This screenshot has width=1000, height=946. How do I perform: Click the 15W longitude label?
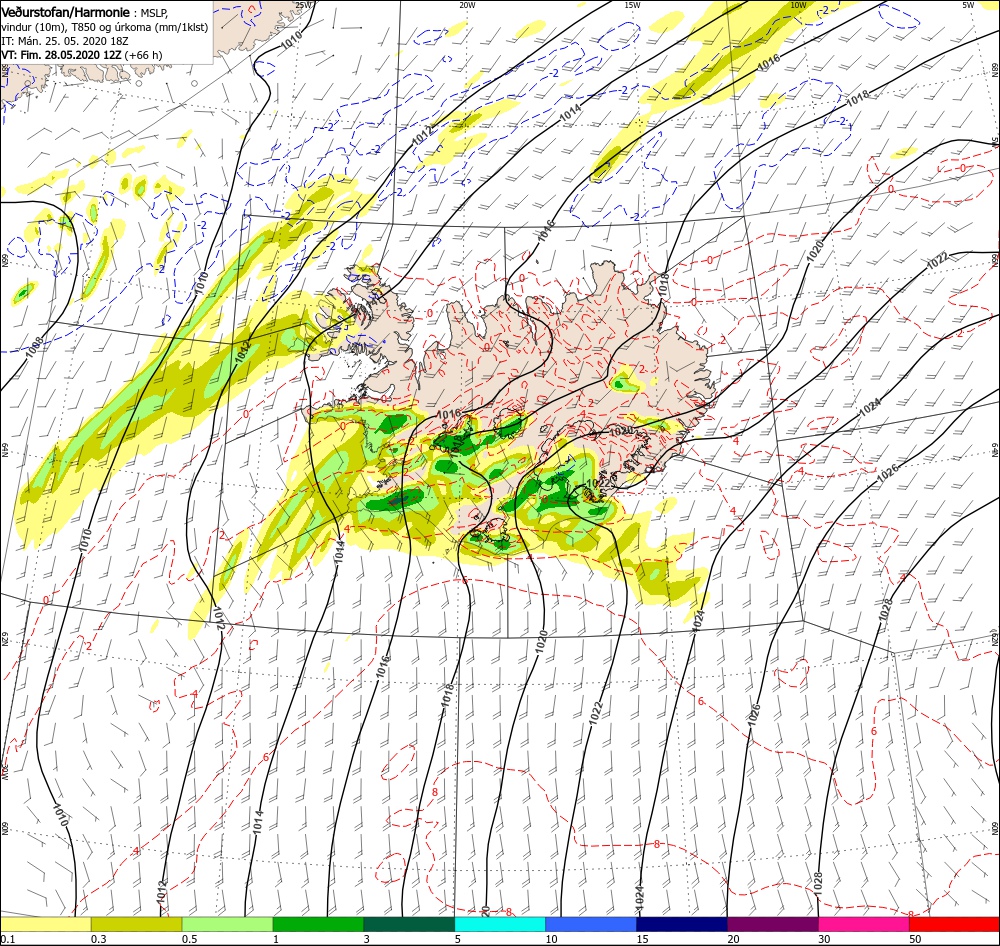click(x=632, y=5)
